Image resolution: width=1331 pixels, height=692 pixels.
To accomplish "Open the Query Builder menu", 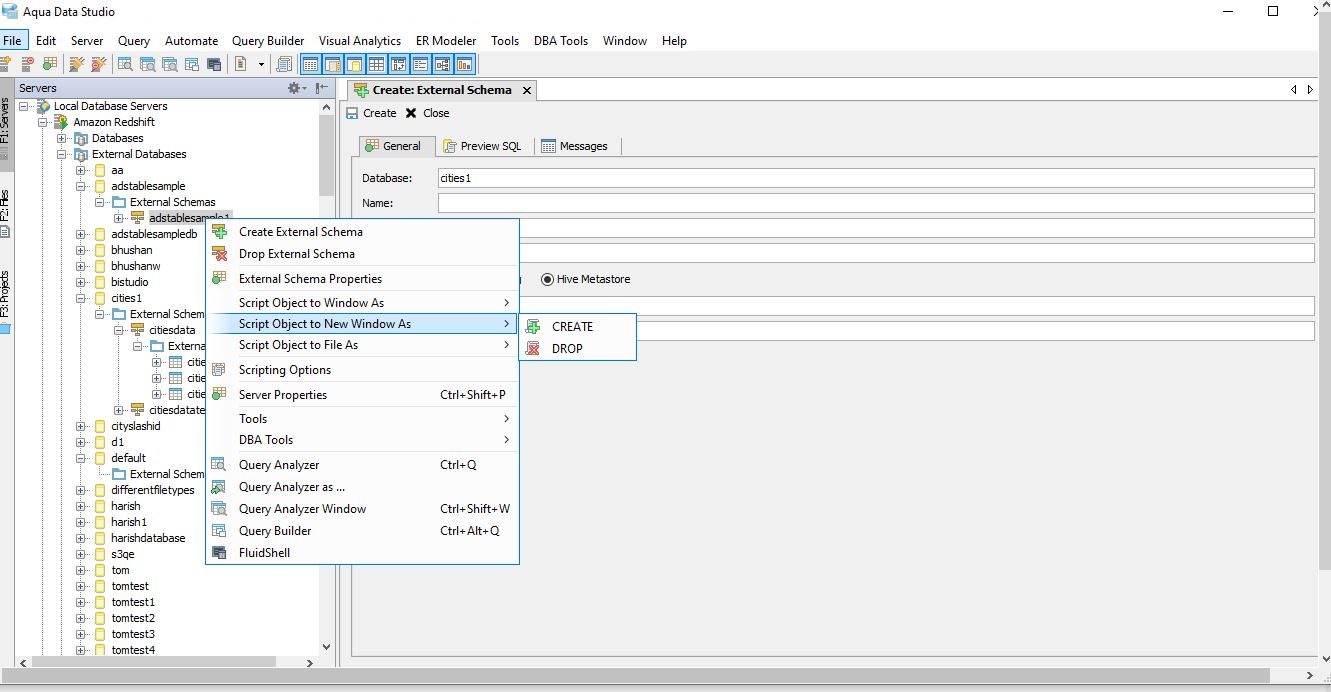I will pos(268,41).
